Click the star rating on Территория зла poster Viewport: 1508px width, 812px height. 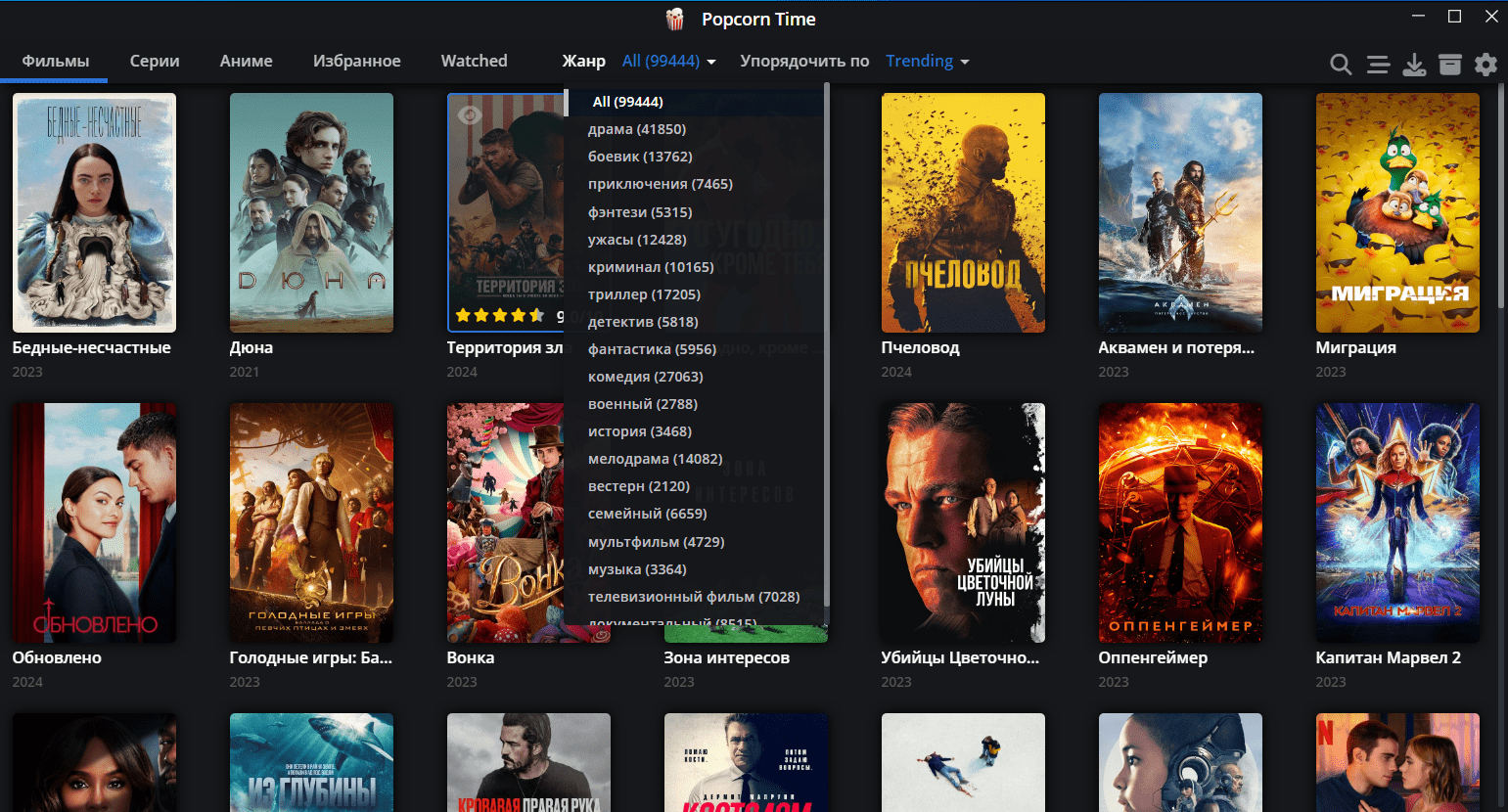(500, 315)
